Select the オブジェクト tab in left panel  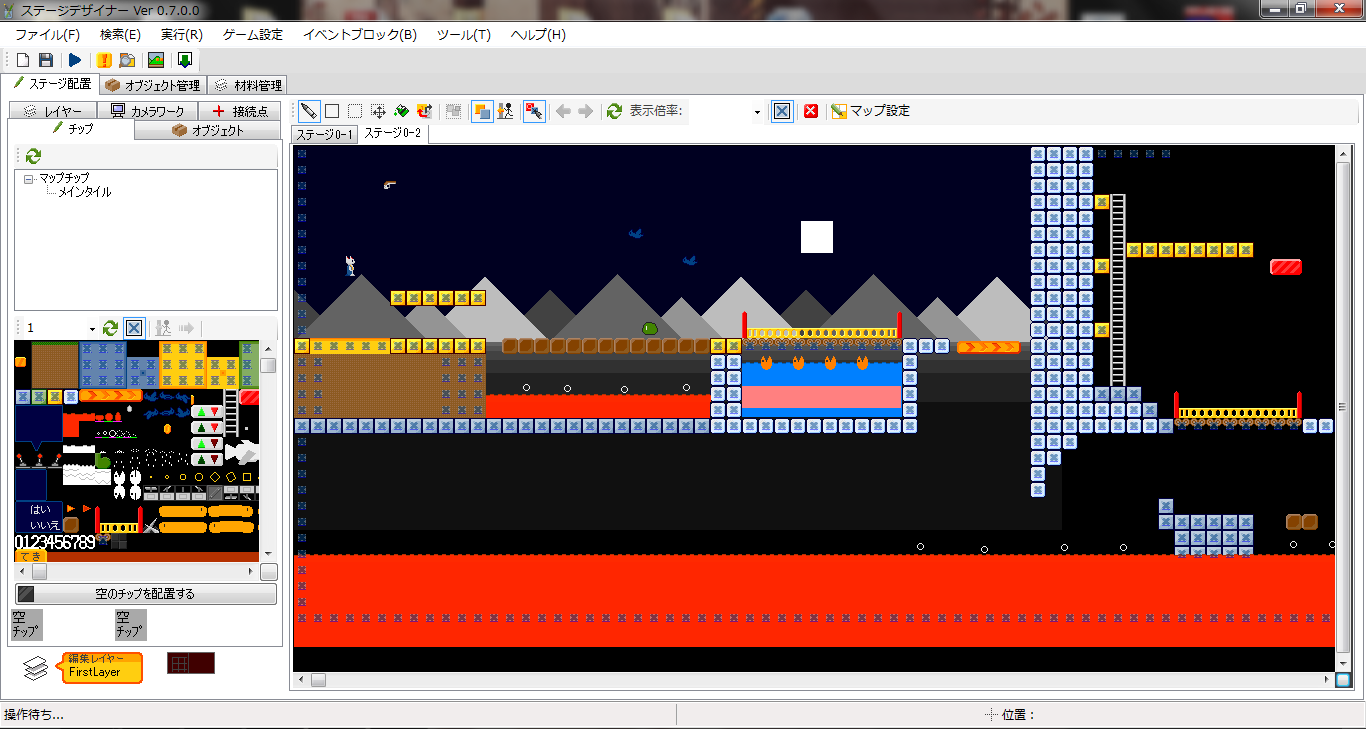(x=208, y=130)
